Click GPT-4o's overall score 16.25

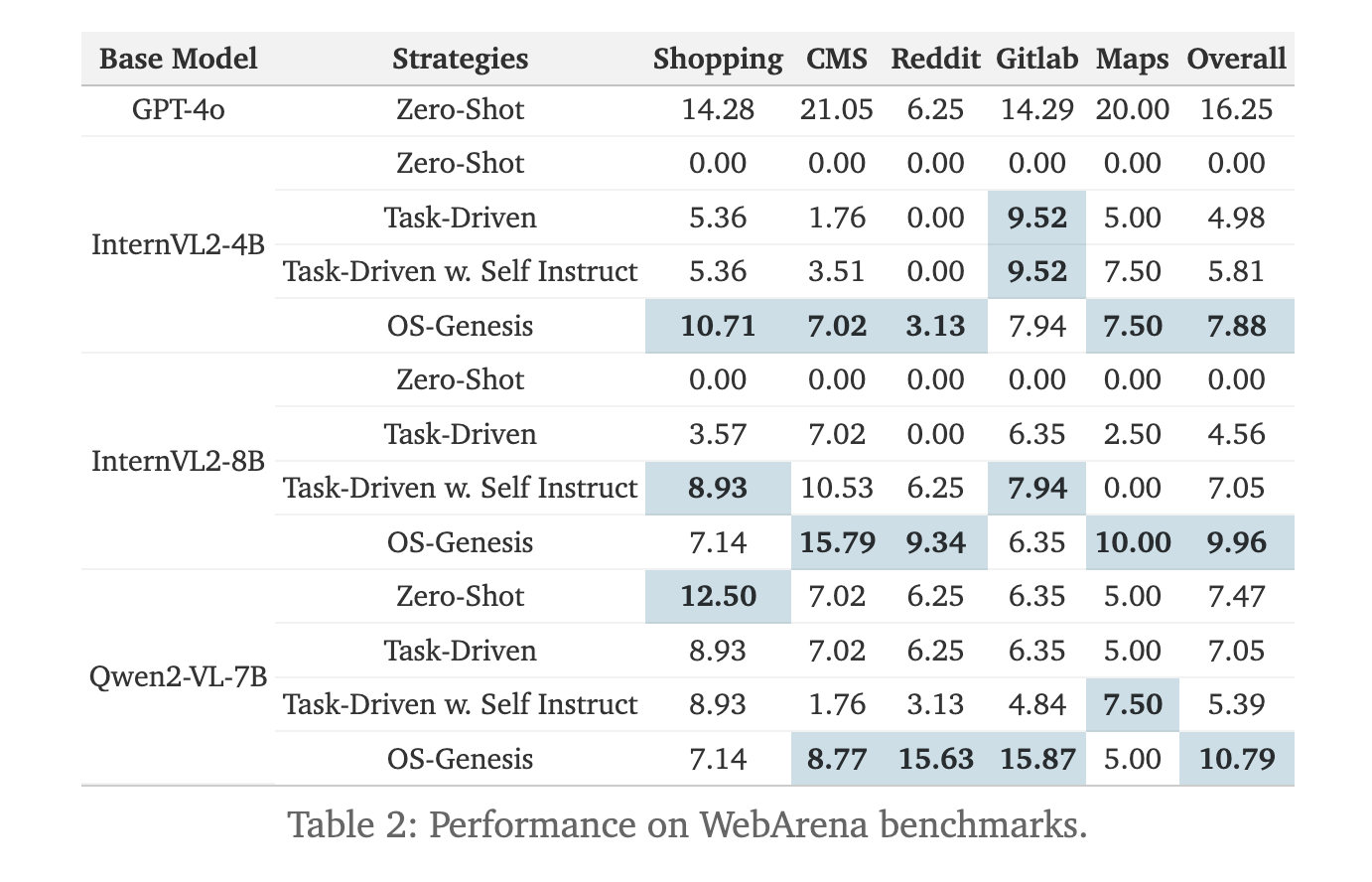point(1236,109)
